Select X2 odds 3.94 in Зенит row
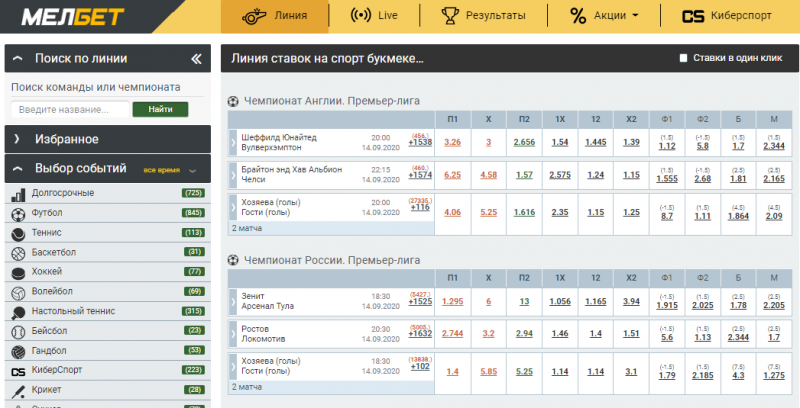This screenshot has height=408, width=800. pyautogui.click(x=631, y=301)
